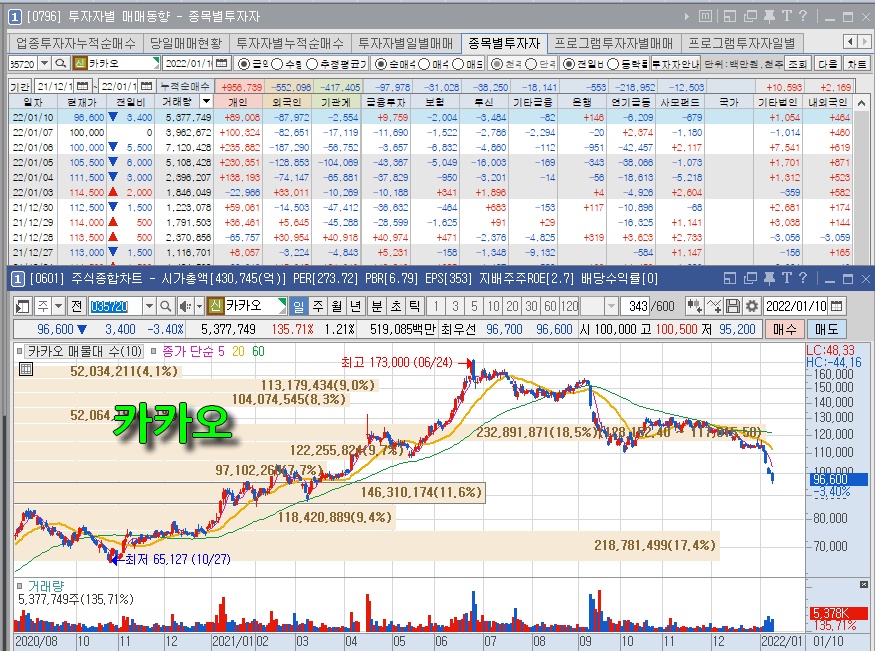Click the pop-out window icon in investor trend titlebar
This screenshot has width=875, height=651.
click(x=750, y=17)
